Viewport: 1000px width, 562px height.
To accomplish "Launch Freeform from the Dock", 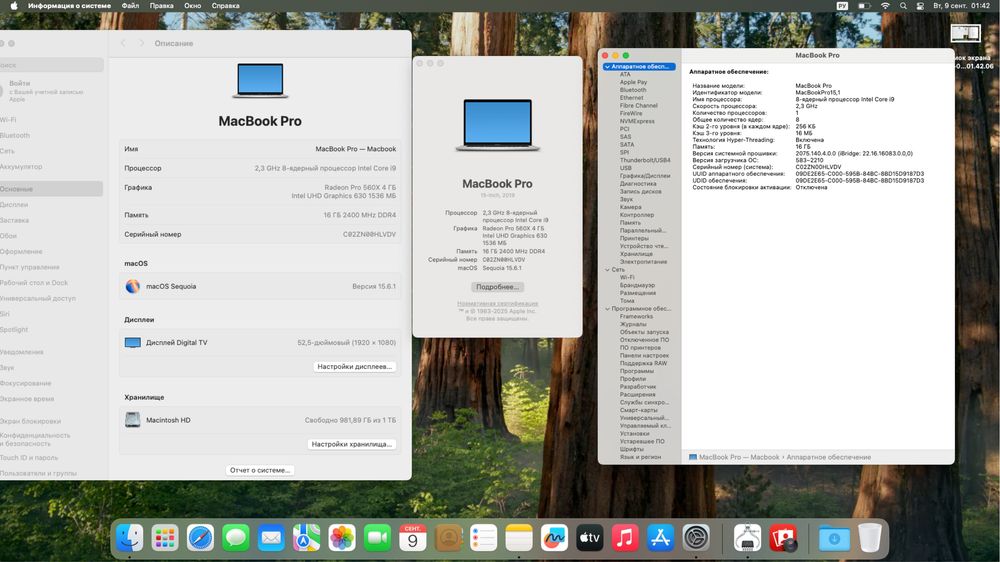I will pyautogui.click(x=554, y=538).
